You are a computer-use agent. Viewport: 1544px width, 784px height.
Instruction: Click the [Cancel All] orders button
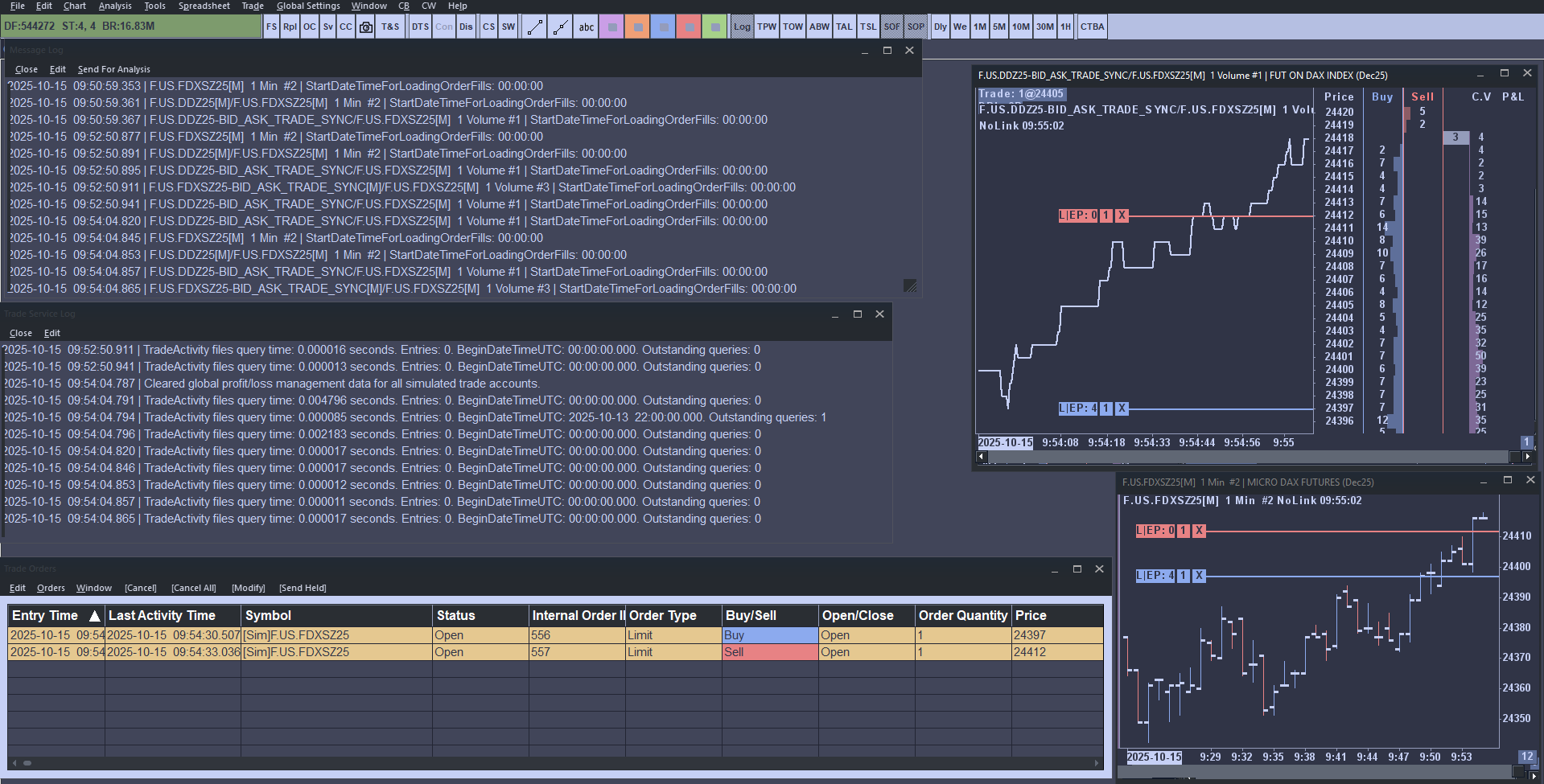coord(193,588)
